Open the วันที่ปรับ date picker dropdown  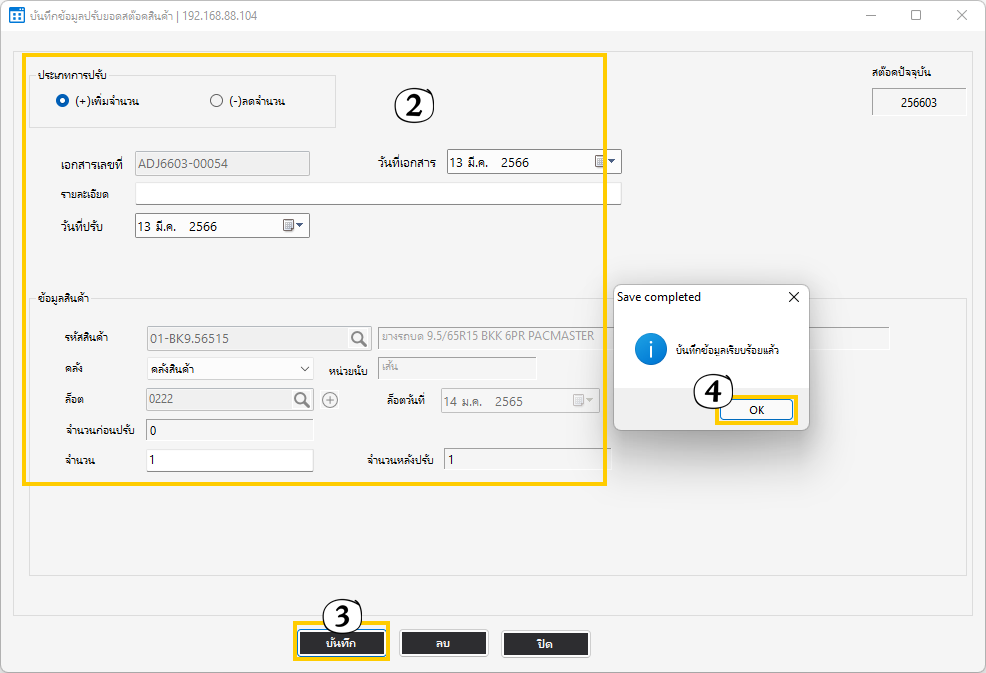pyautogui.click(x=294, y=226)
